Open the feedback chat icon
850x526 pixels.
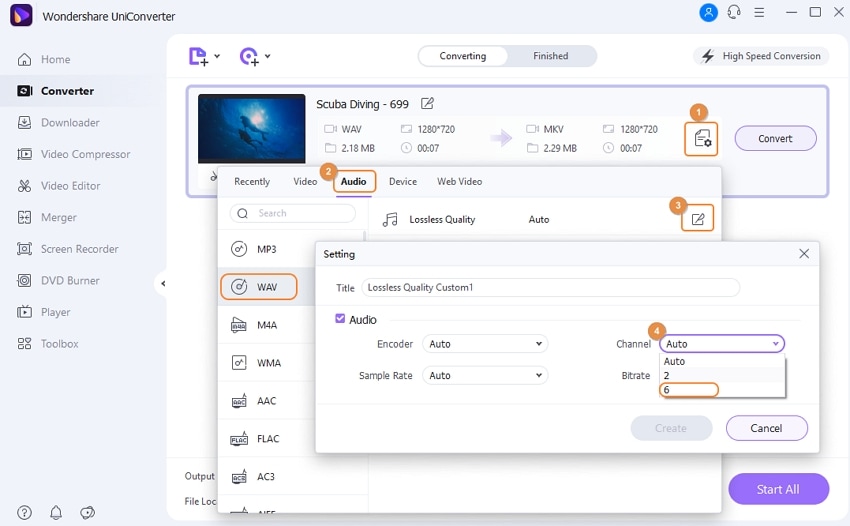click(x=87, y=512)
